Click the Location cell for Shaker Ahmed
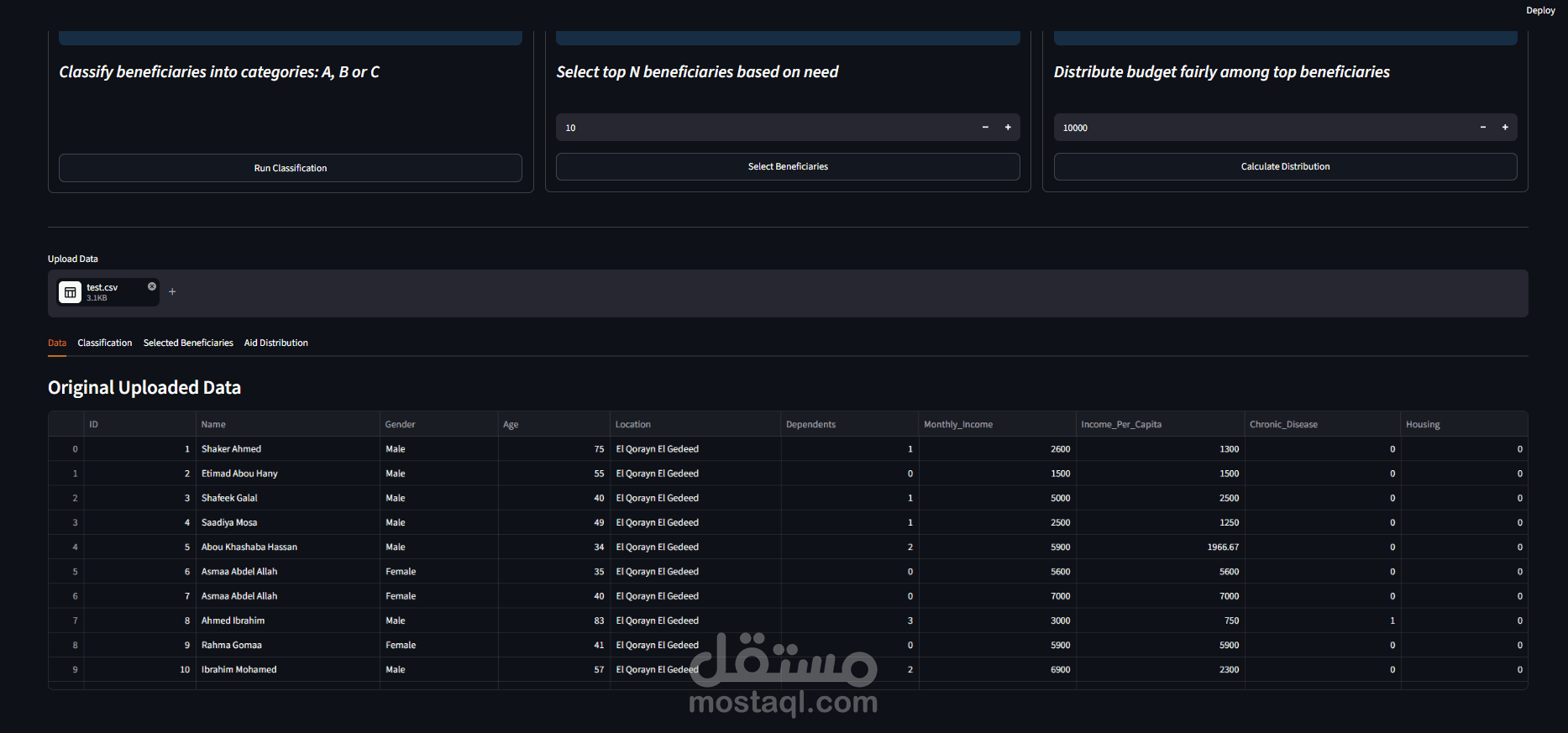The height and width of the screenshot is (733, 1568). click(695, 448)
